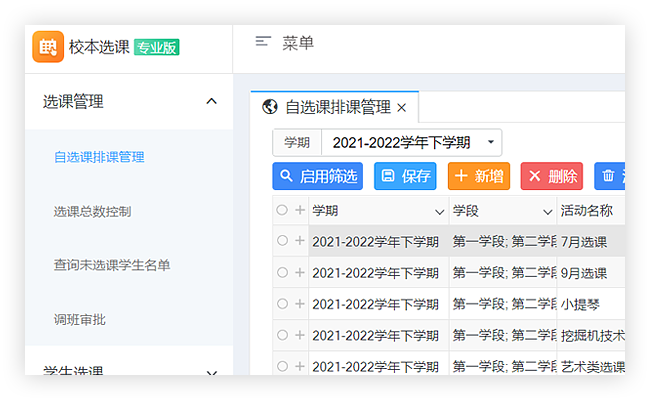Viewport: 650px width, 400px height.
Task: Open the 学期 semester dropdown
Action: 490,142
